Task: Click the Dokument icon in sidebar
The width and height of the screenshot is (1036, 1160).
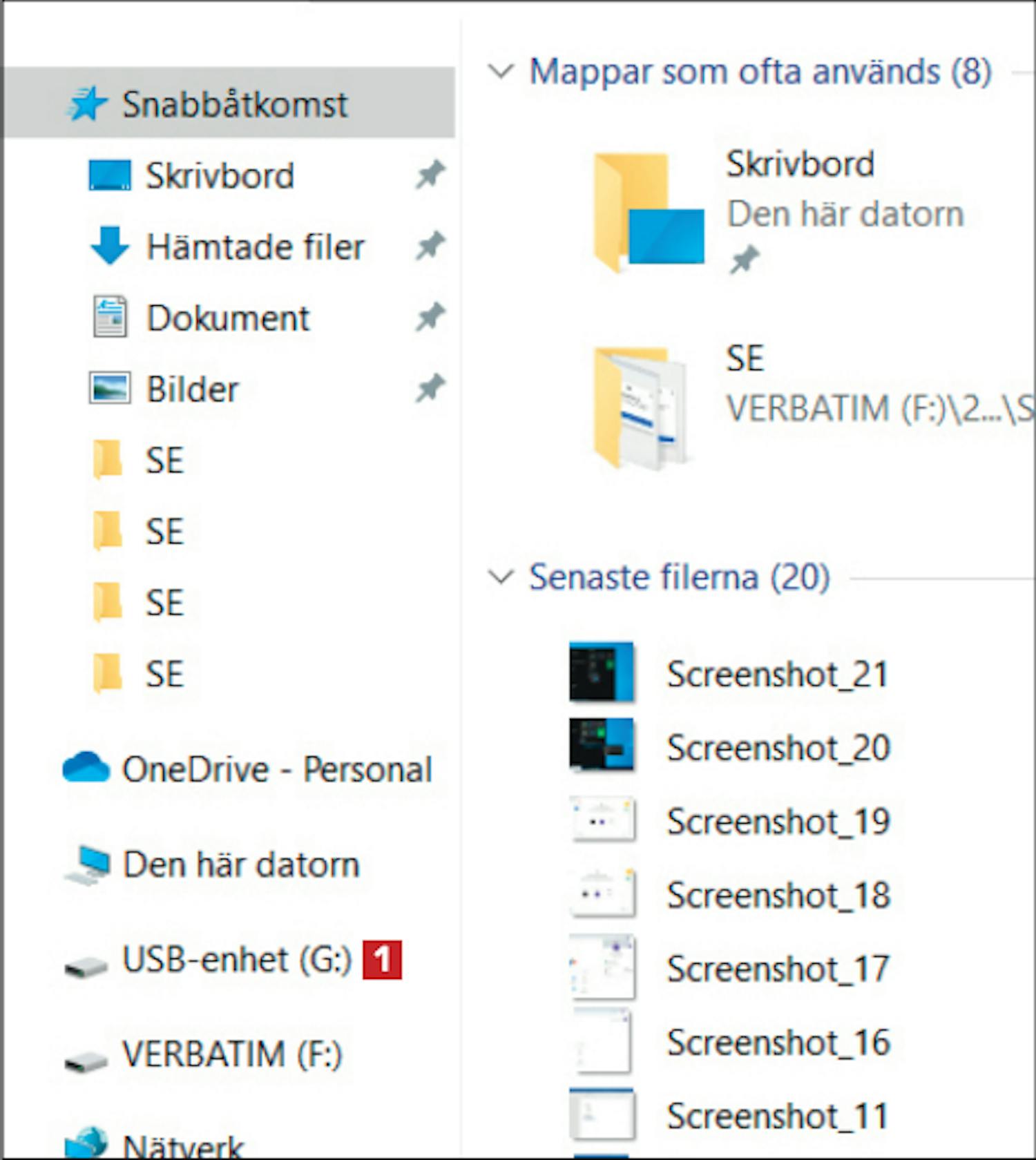Action: 109,317
